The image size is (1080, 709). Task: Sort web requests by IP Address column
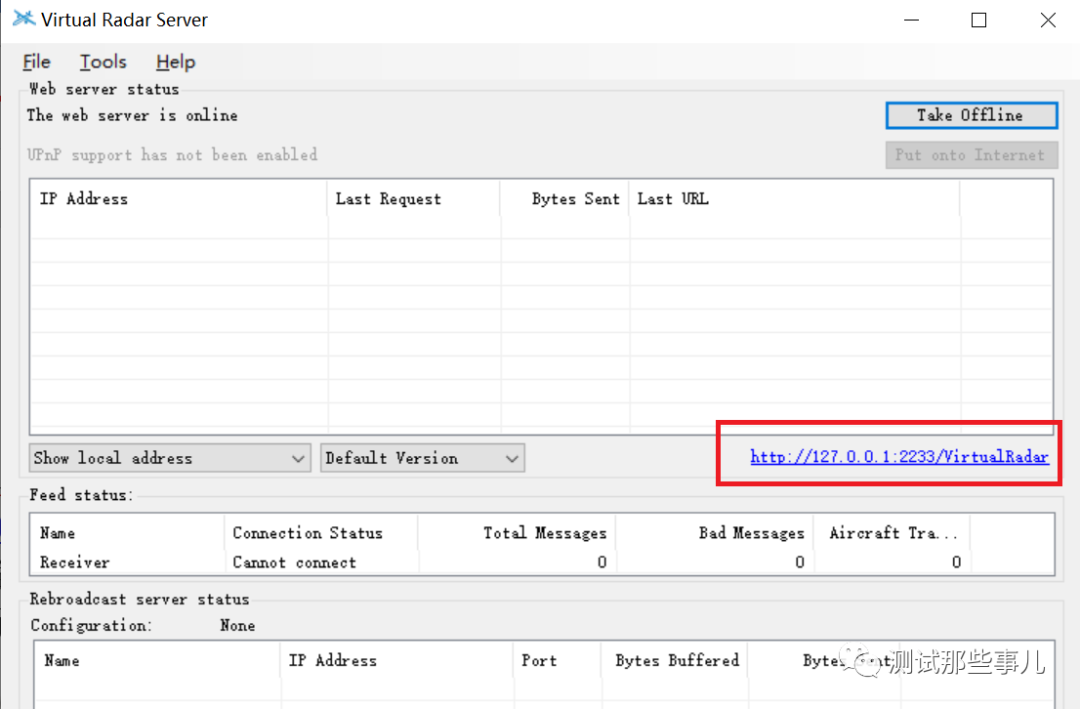pyautogui.click(x=178, y=199)
